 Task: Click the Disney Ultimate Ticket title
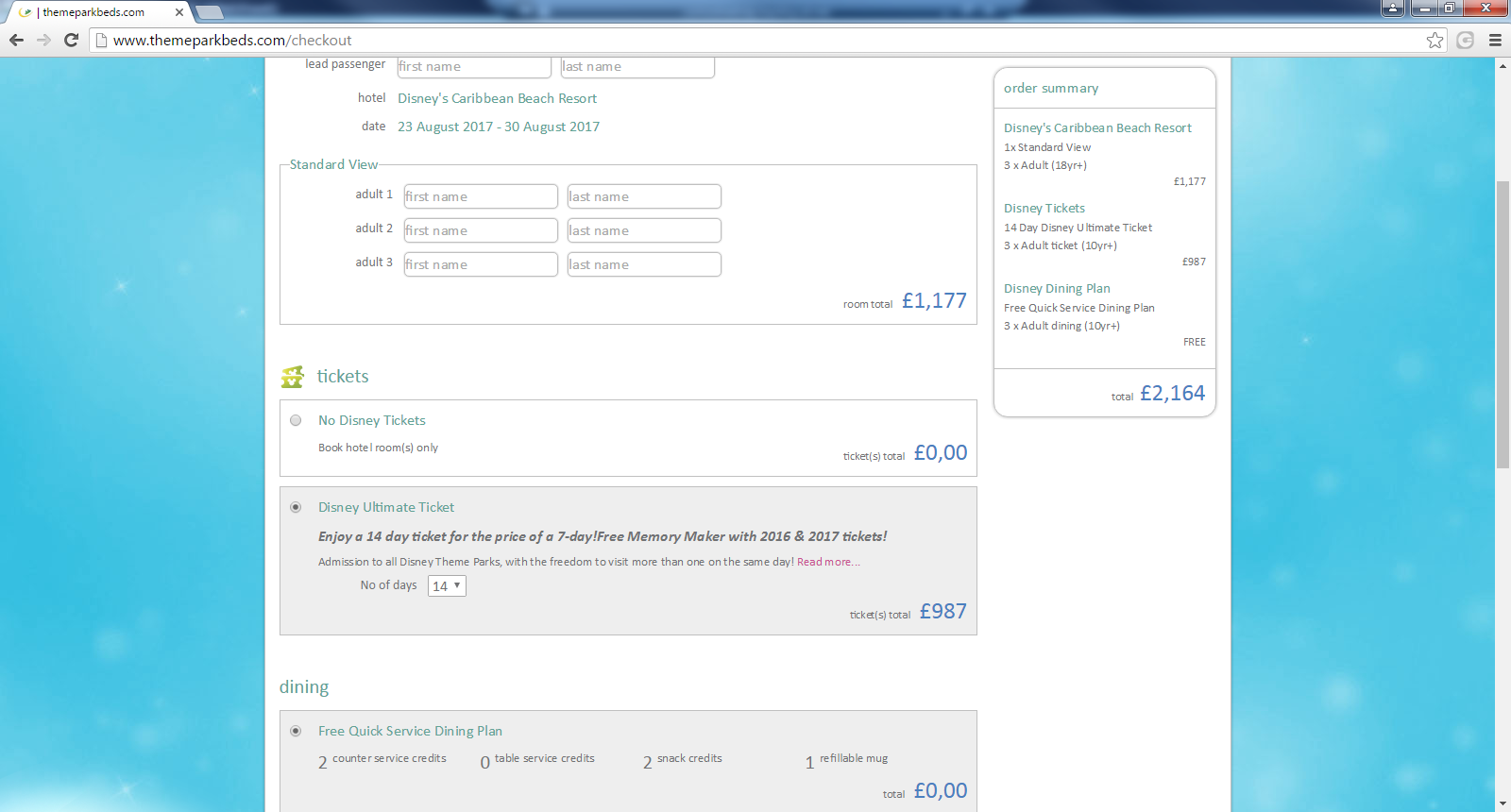point(386,507)
